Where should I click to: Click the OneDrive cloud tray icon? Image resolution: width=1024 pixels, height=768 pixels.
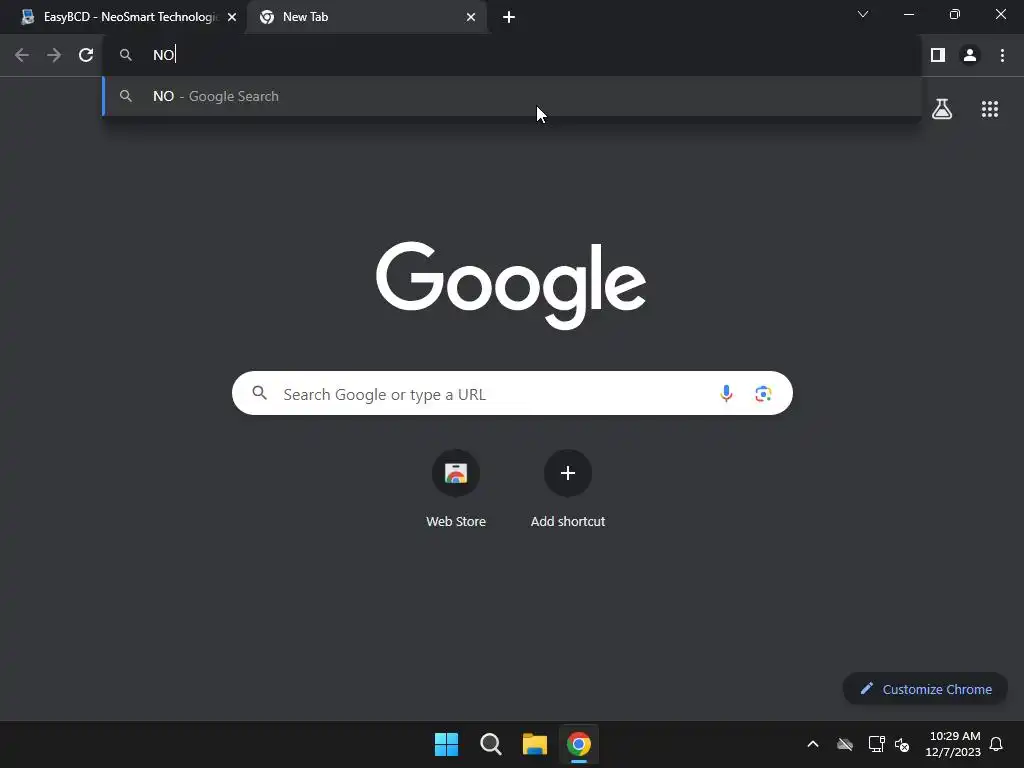[x=844, y=744]
